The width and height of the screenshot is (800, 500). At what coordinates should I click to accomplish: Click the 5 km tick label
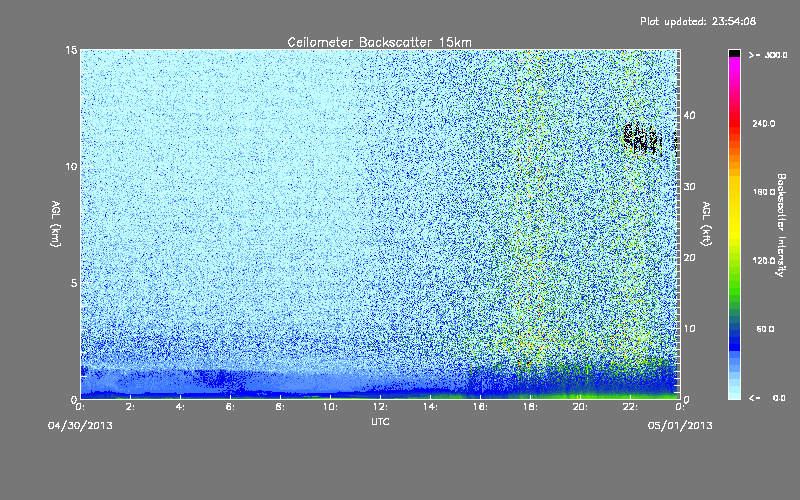[x=74, y=283]
